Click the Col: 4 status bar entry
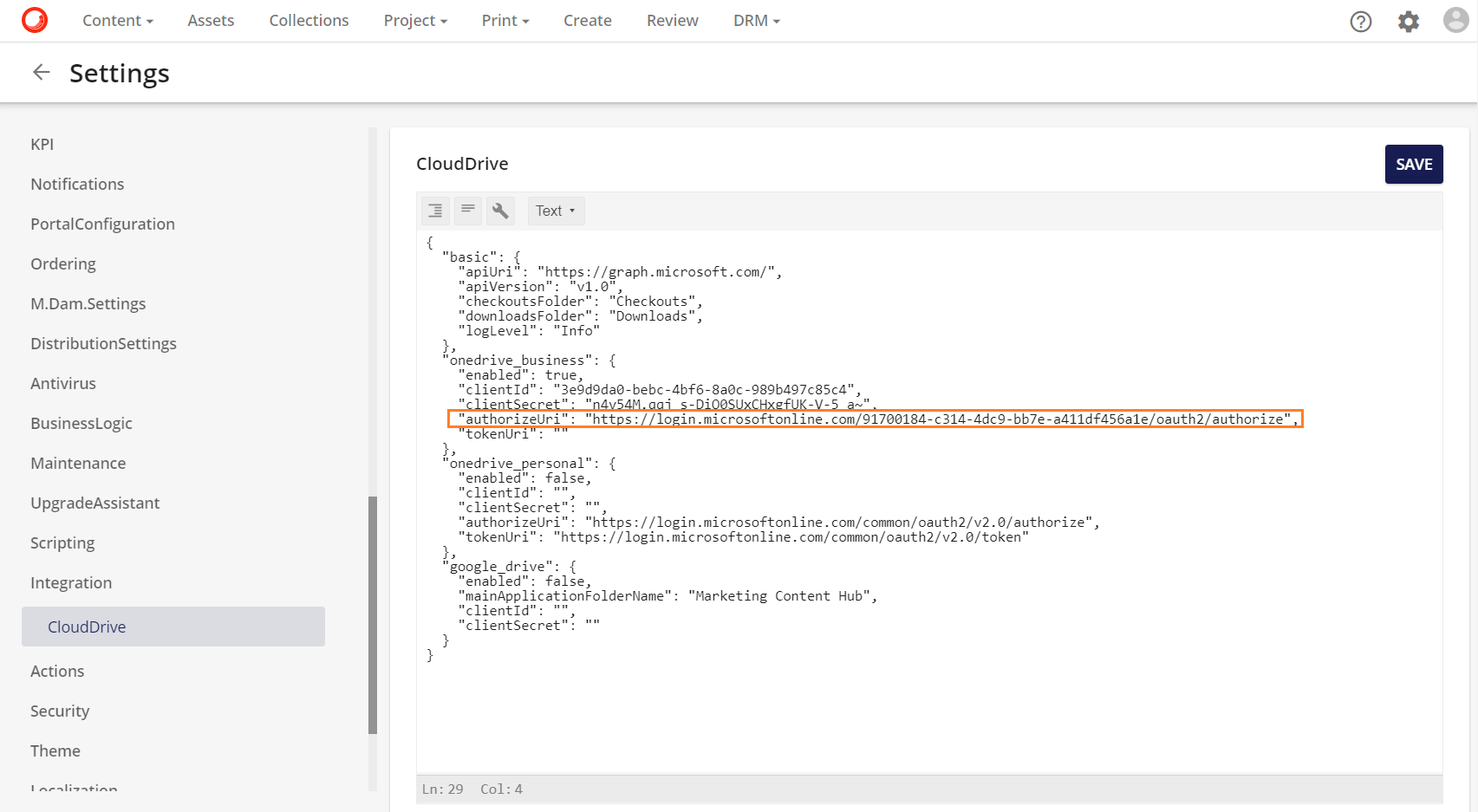The width and height of the screenshot is (1478, 812). [501, 789]
